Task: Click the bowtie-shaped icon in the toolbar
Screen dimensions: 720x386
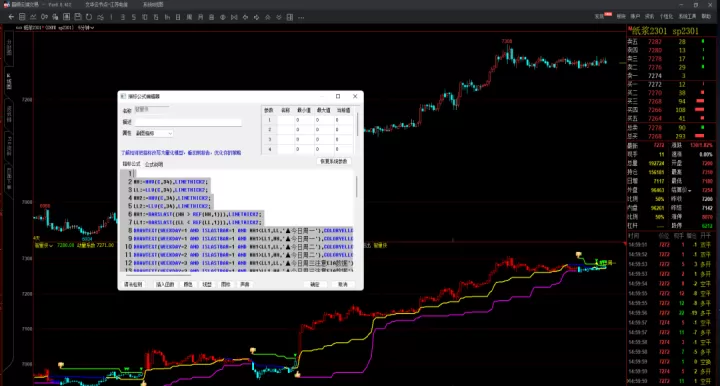Action: pos(234,17)
